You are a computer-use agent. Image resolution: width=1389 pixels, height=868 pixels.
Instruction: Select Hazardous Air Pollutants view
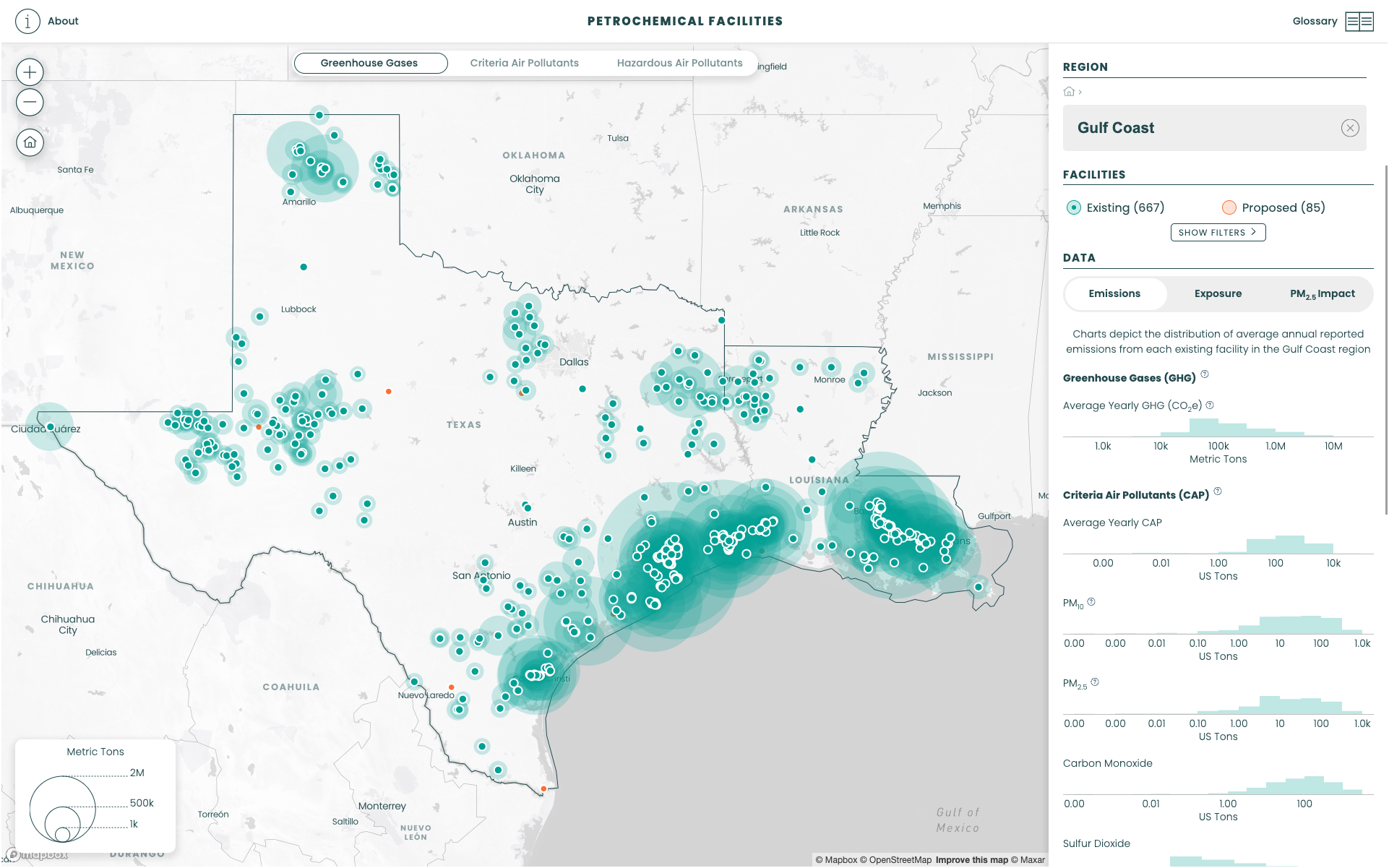(x=679, y=63)
